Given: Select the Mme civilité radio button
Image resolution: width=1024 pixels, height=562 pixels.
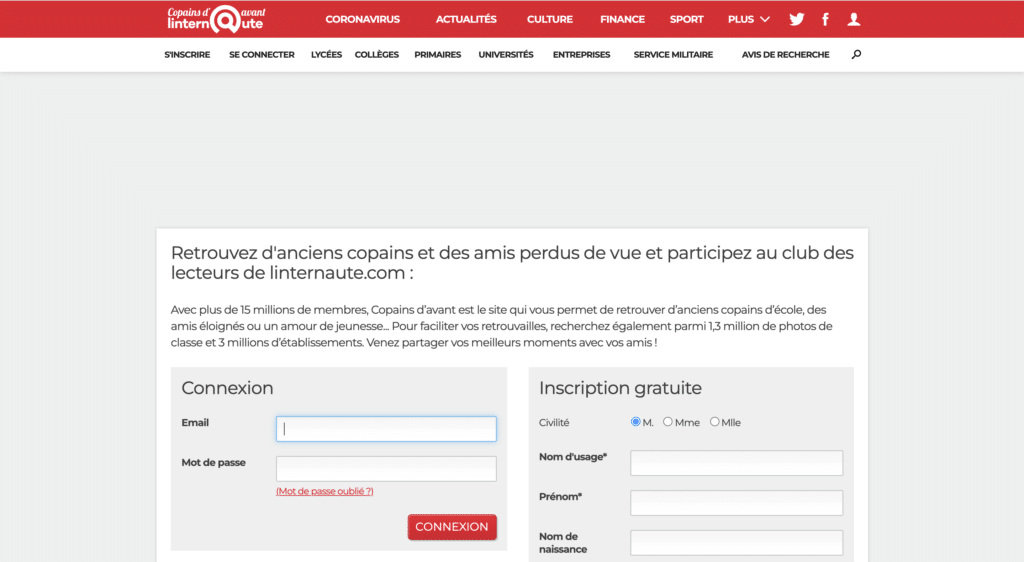Looking at the screenshot, I should tap(667, 422).
